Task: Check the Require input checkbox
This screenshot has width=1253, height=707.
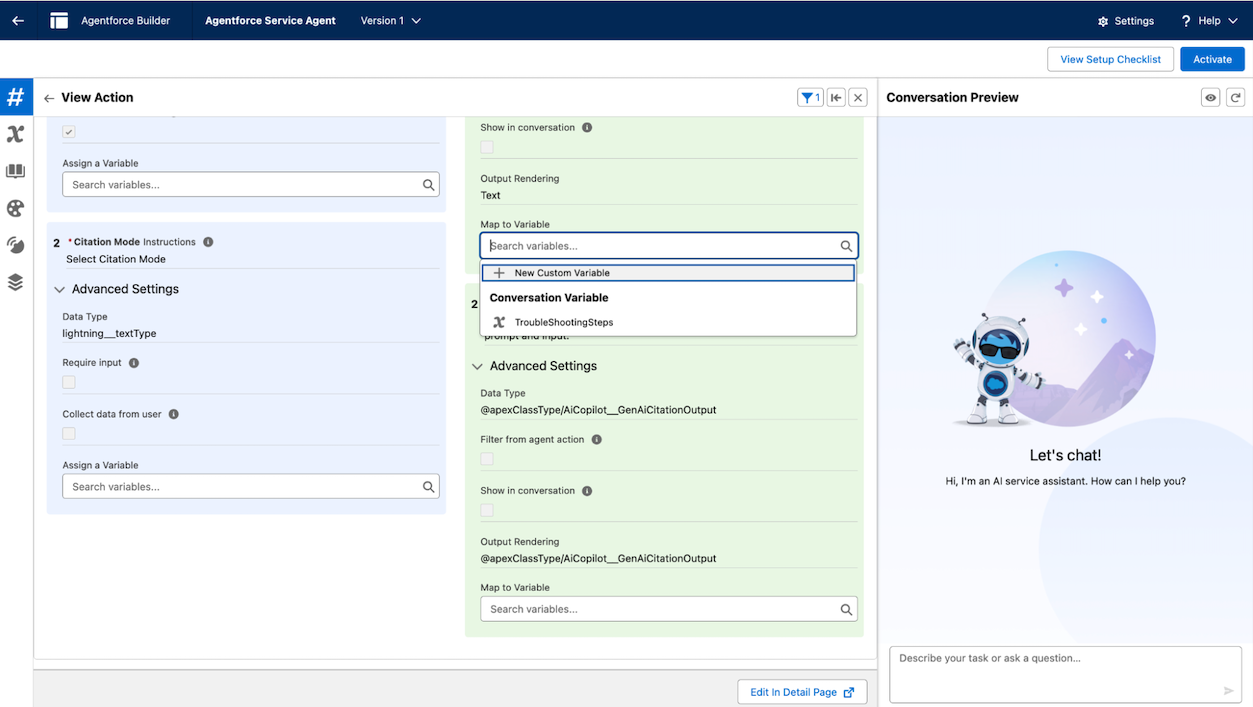Action: (x=68, y=383)
